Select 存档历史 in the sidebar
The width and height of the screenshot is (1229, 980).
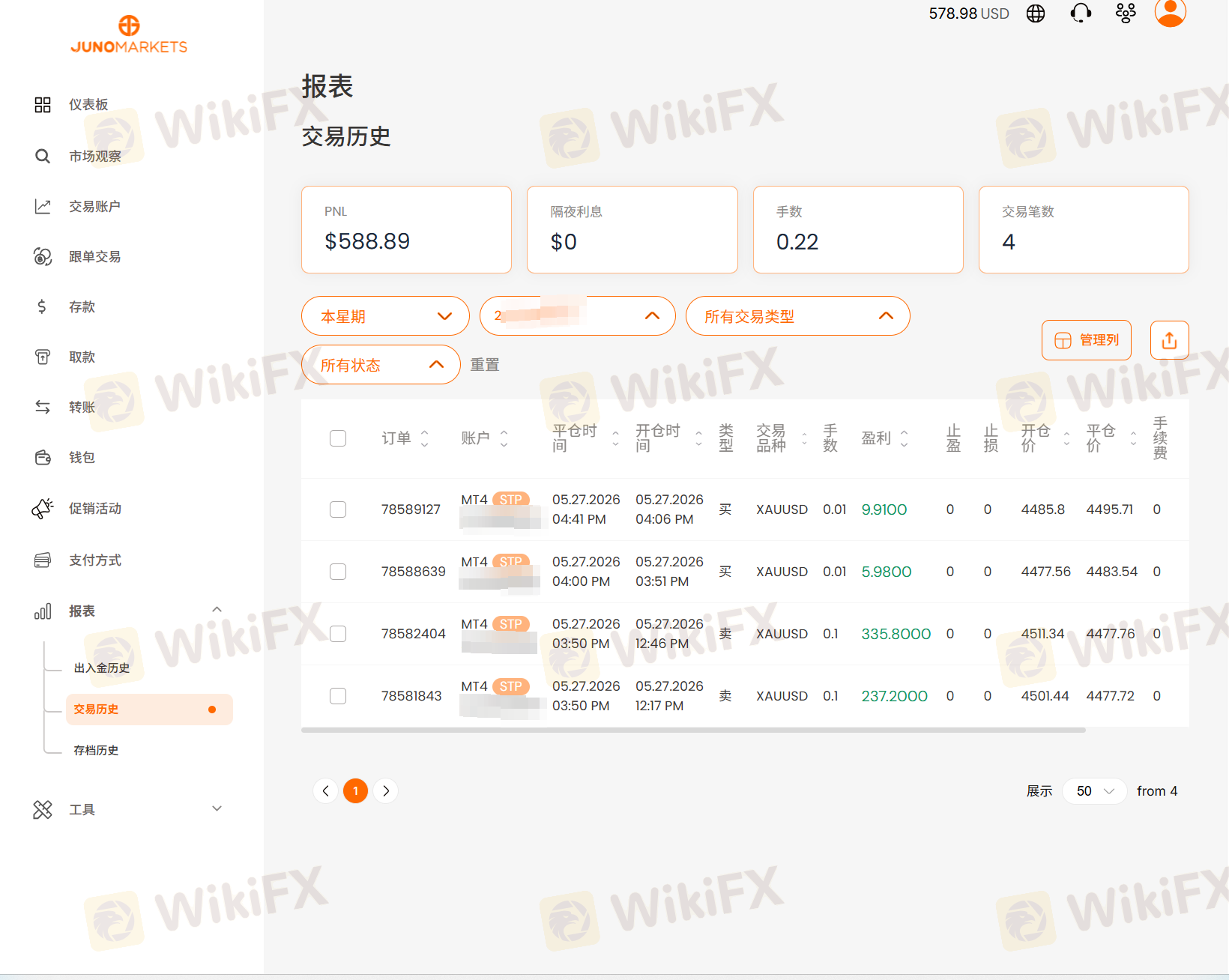tap(96, 751)
